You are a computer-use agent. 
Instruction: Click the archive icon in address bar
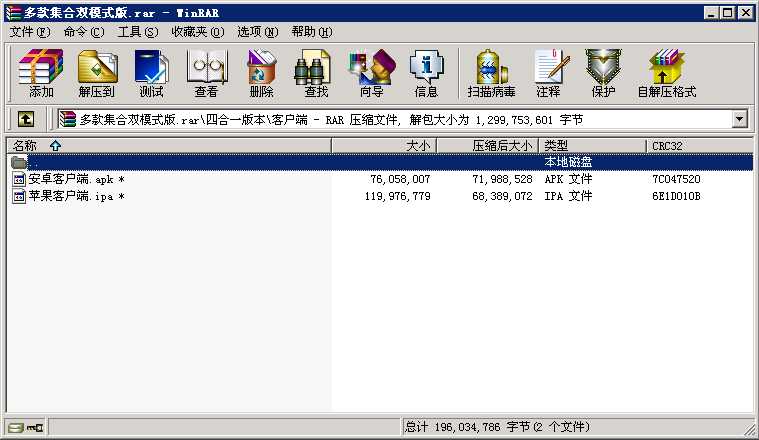point(68,119)
